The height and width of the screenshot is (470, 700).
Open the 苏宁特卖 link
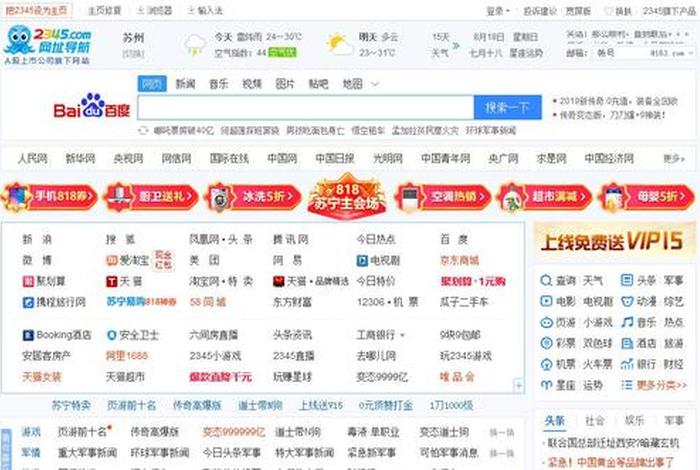71,405
